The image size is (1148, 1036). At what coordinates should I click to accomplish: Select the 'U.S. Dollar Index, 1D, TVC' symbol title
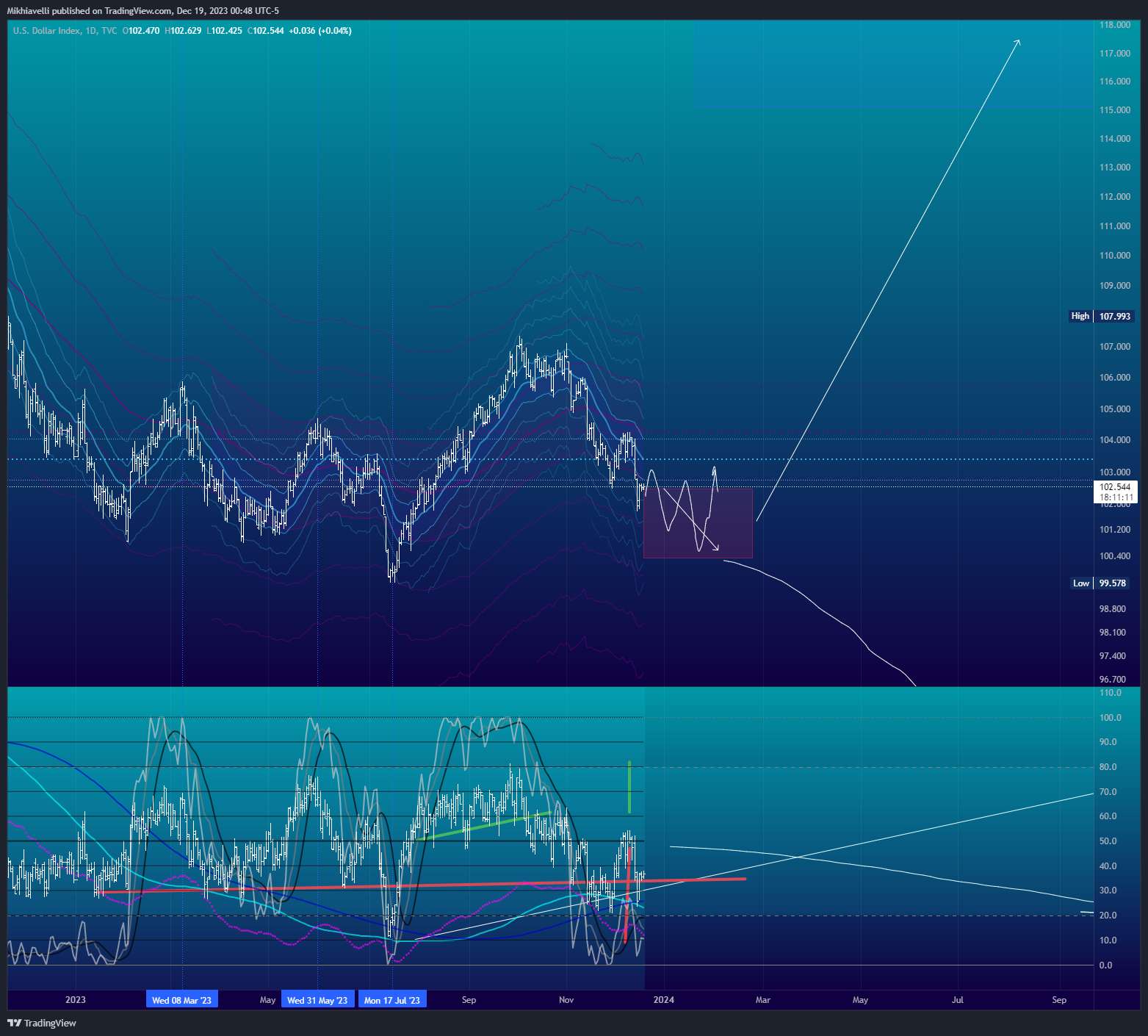65,31
